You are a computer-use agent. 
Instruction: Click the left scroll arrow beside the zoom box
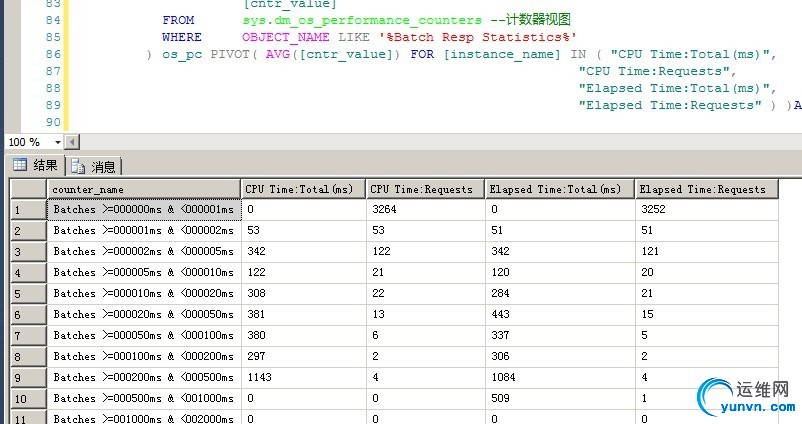pyautogui.click(x=73, y=142)
